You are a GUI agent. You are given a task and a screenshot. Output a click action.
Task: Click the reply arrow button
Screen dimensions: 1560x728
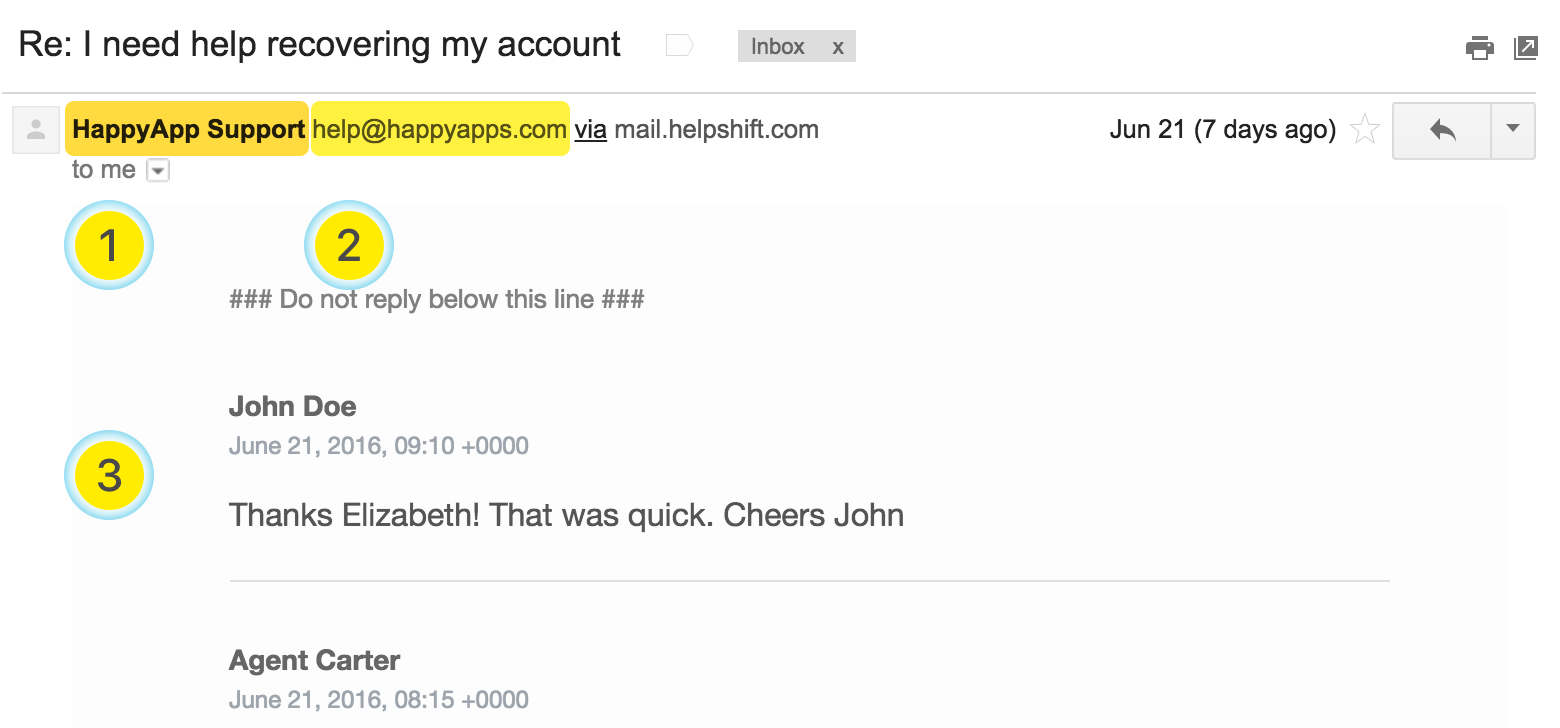tap(1442, 130)
